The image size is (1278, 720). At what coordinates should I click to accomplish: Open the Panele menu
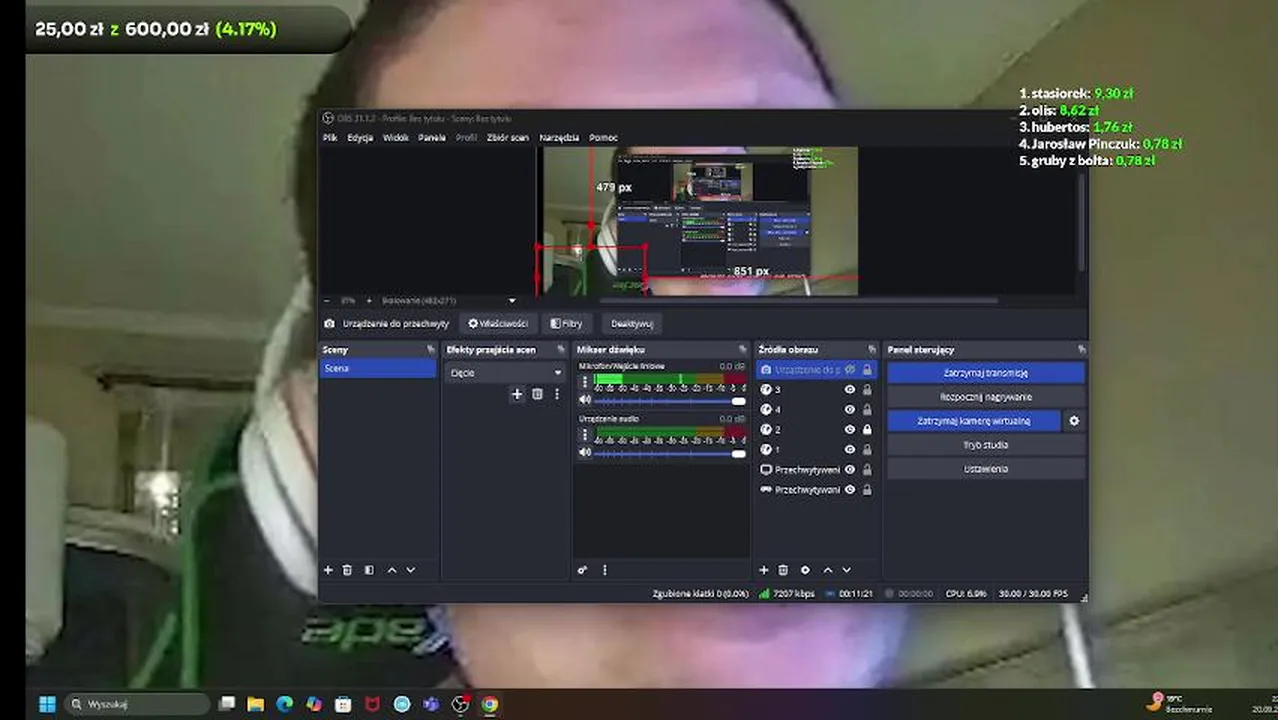tap(432, 138)
